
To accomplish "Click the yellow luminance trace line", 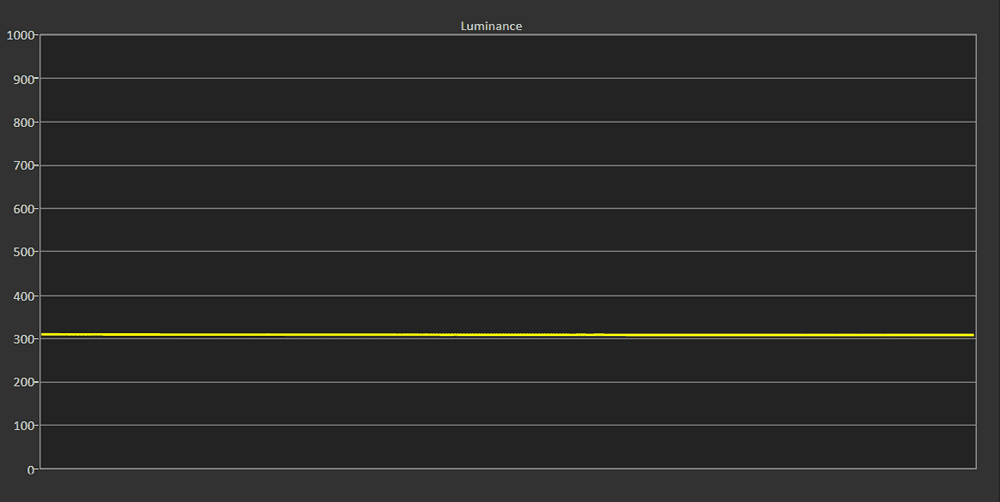I will coord(508,334).
